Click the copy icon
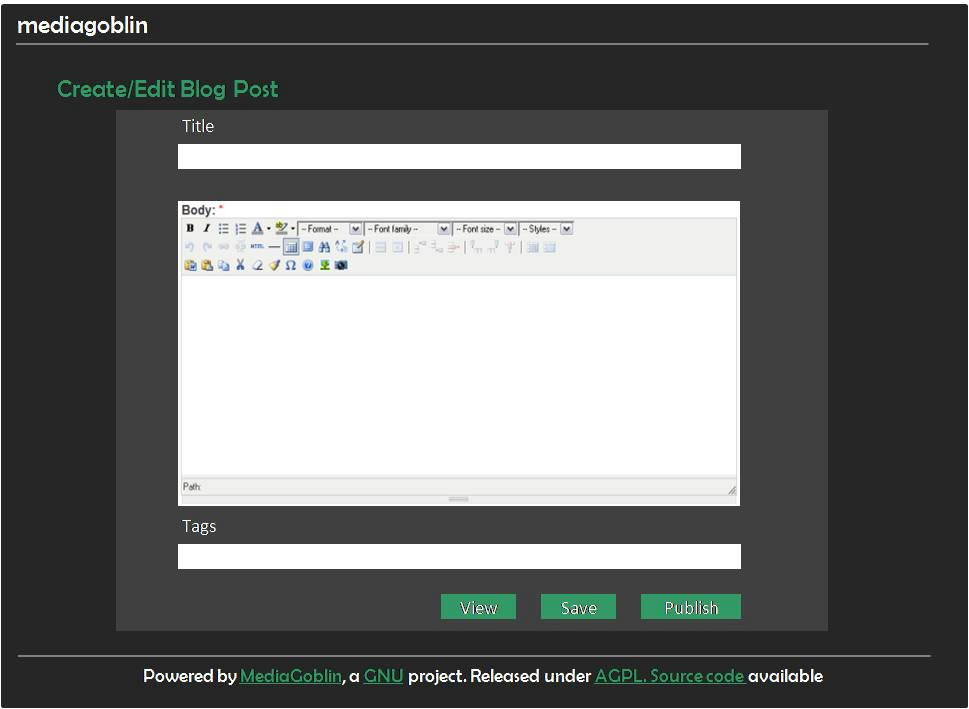The image size is (969, 709). coord(224,266)
